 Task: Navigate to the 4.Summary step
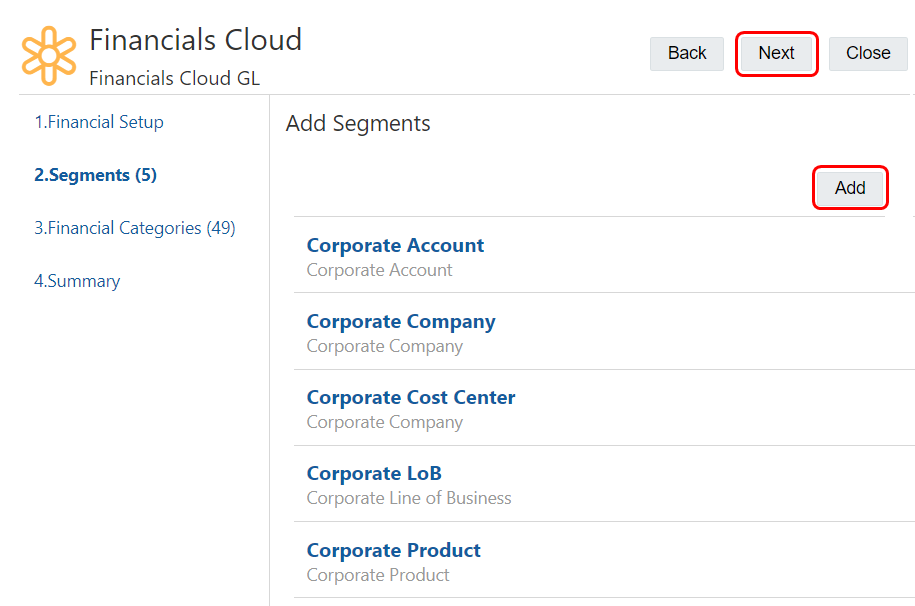click(77, 281)
